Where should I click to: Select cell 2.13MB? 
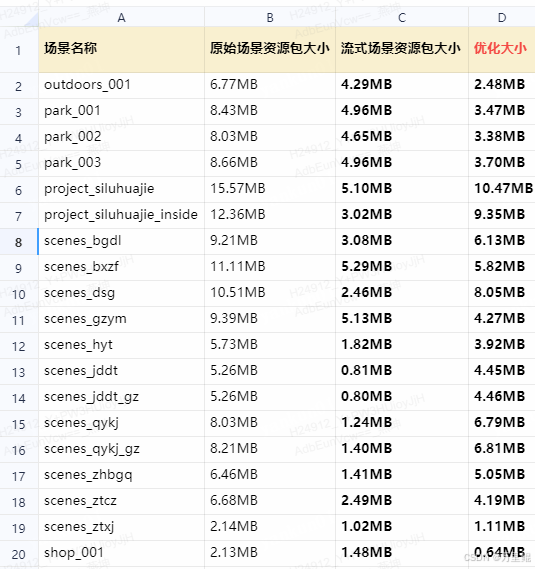click(x=270, y=553)
